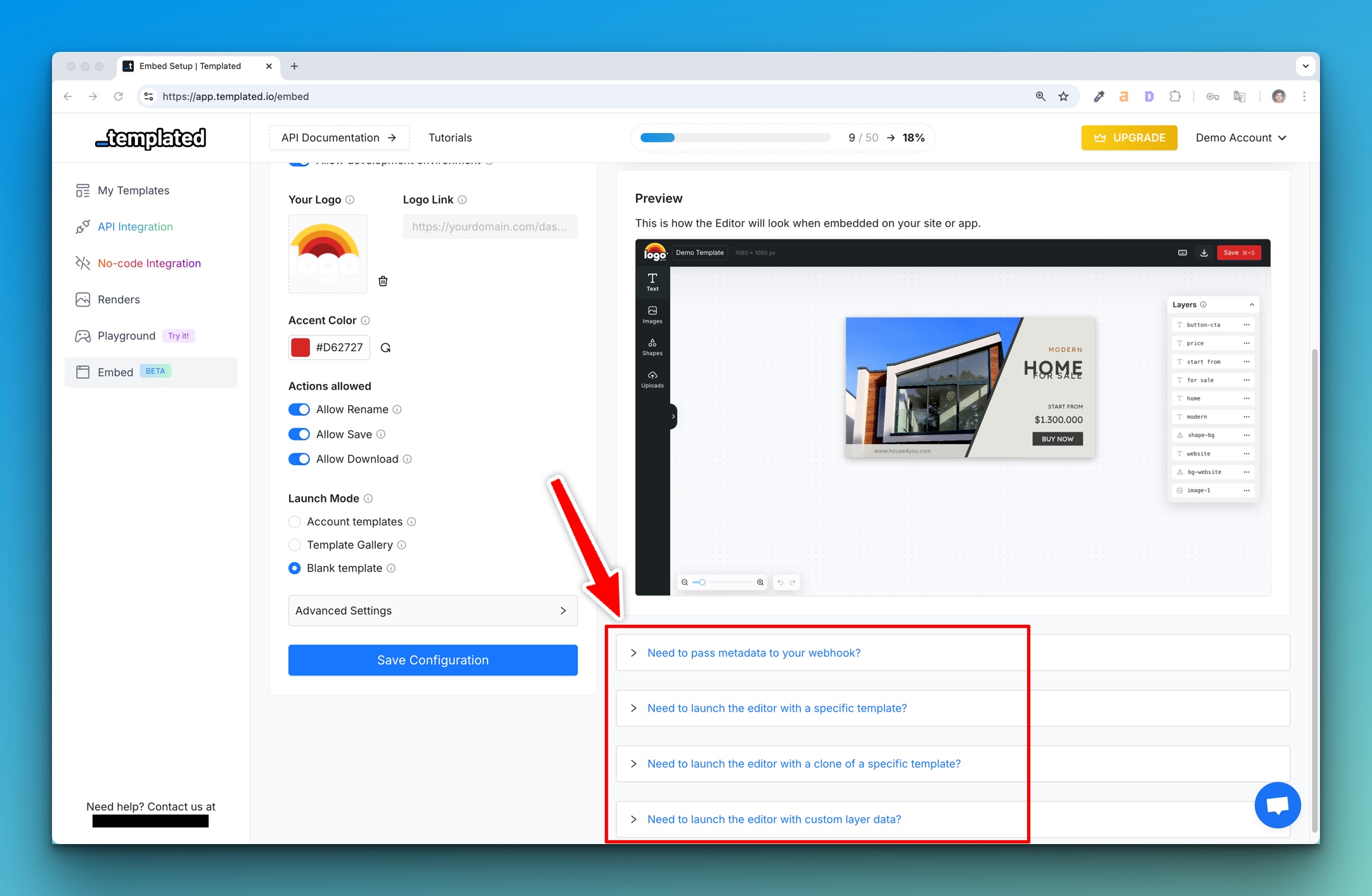Open API Documentation link
The height and width of the screenshot is (896, 1372).
click(339, 138)
